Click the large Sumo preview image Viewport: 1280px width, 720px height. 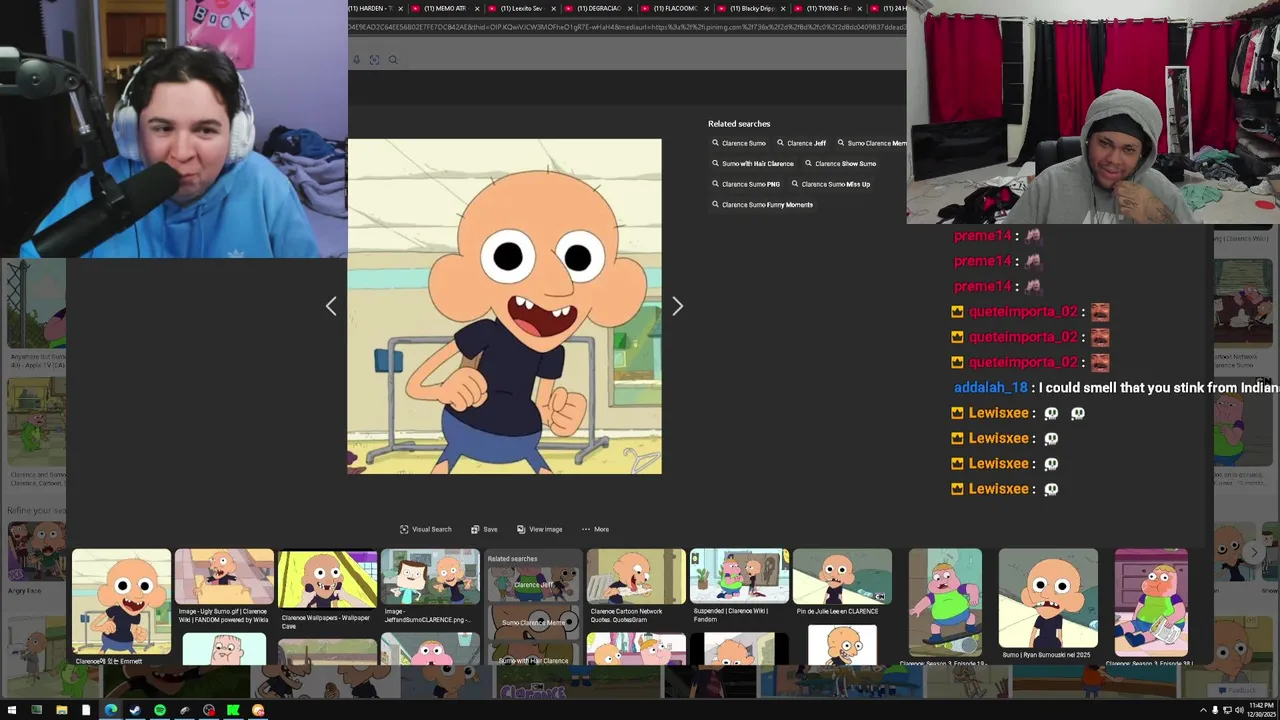click(x=504, y=306)
